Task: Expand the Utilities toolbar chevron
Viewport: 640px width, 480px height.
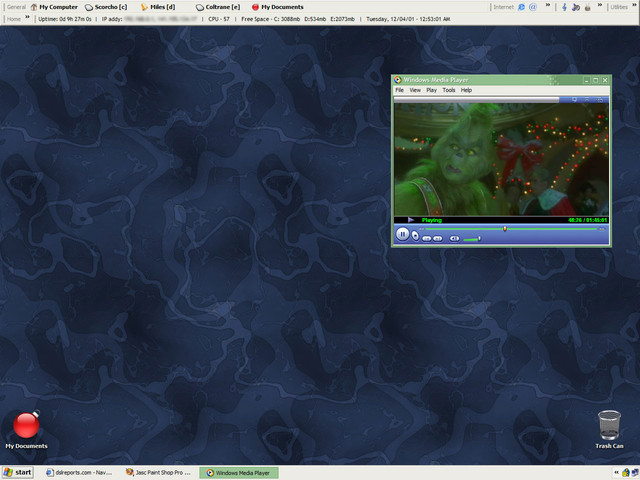Action: (636, 5)
